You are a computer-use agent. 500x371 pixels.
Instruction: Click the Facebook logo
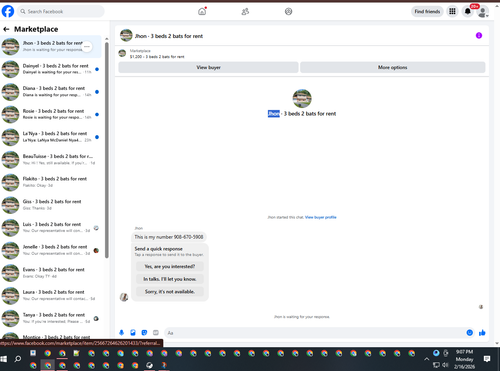pos(8,11)
